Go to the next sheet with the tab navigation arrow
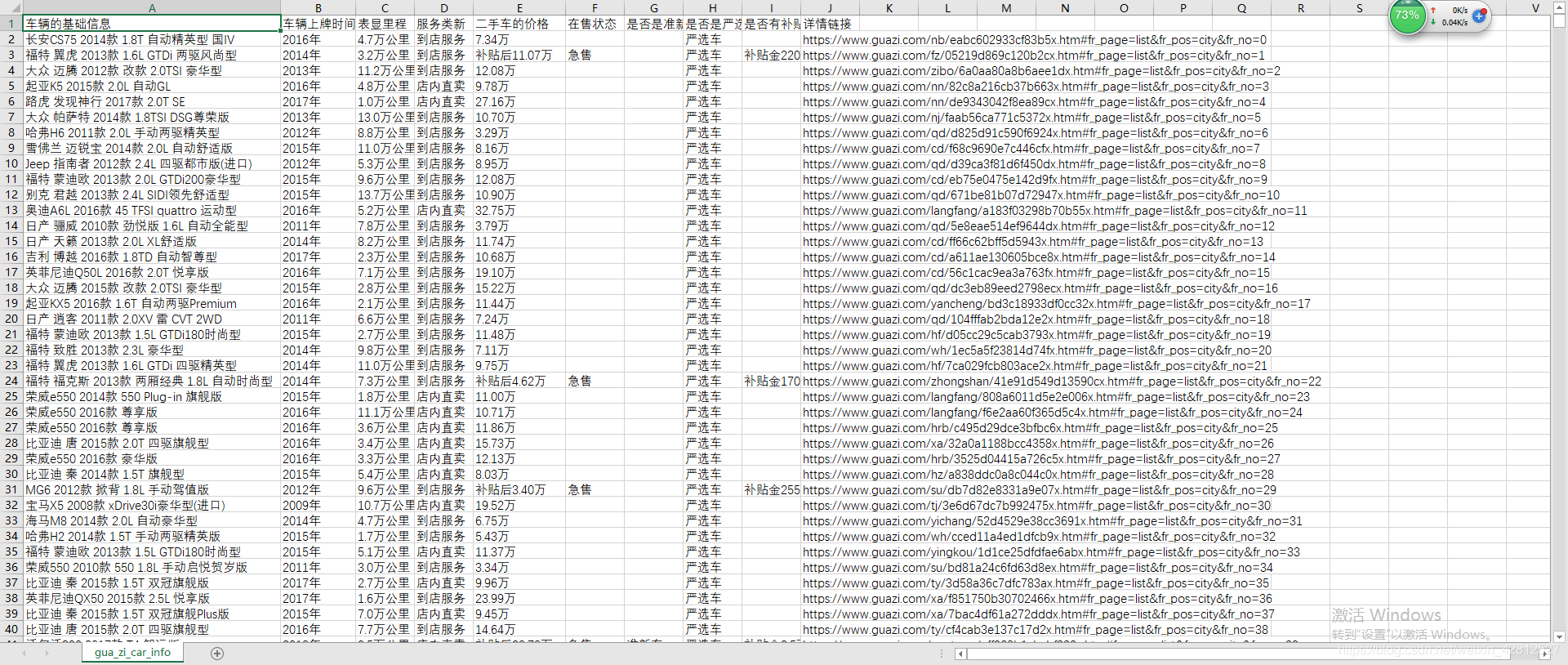 [47, 653]
